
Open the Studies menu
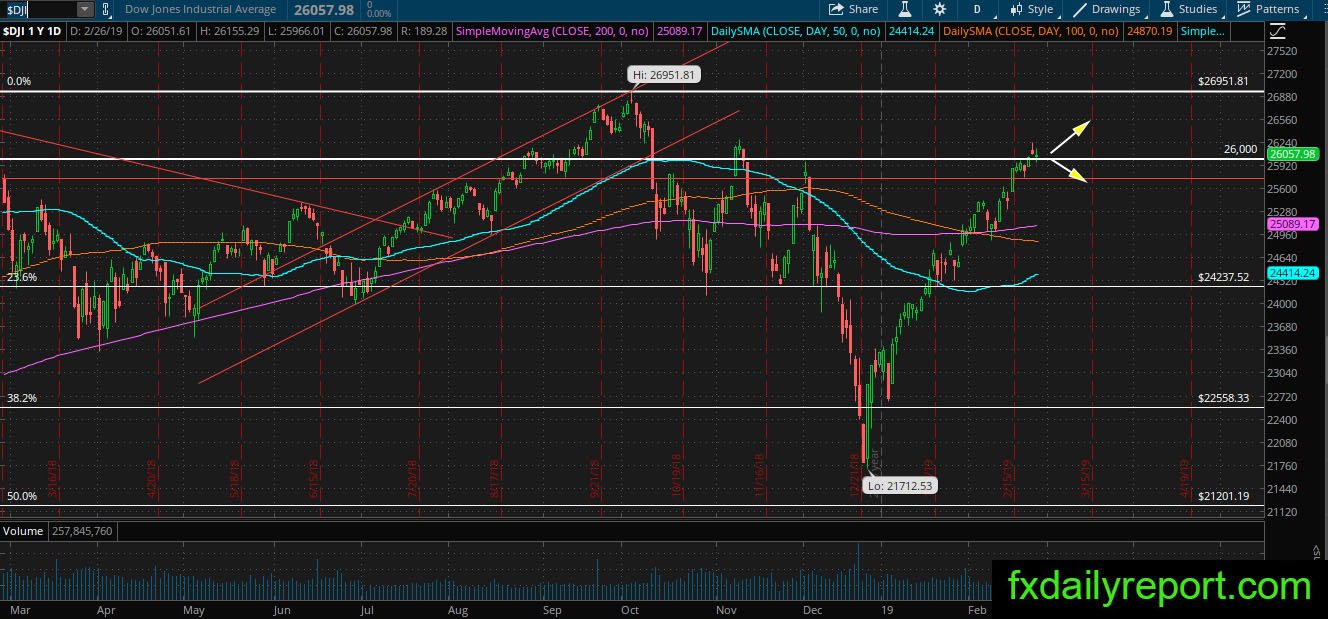[x=1189, y=9]
